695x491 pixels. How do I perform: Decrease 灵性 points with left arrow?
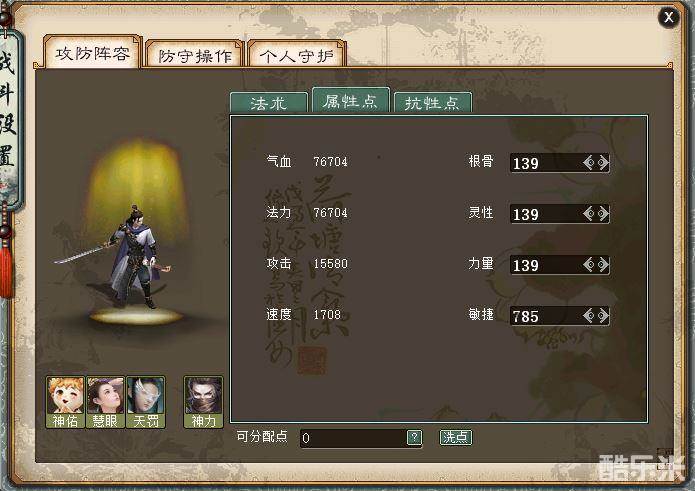589,214
